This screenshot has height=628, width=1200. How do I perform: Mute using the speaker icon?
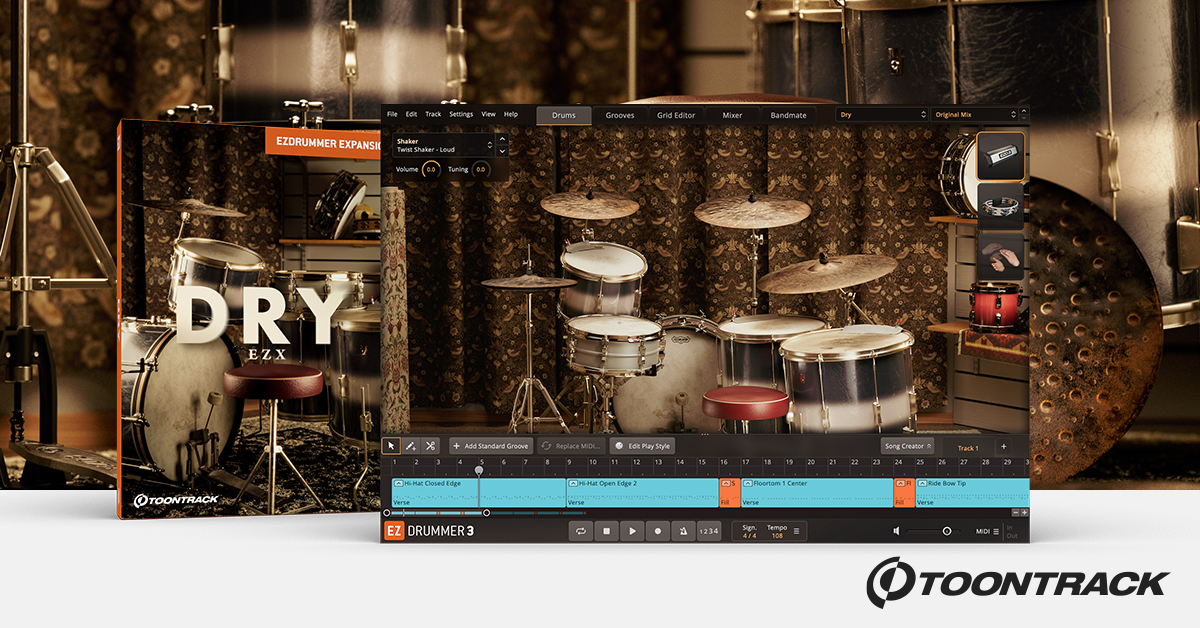coord(897,531)
